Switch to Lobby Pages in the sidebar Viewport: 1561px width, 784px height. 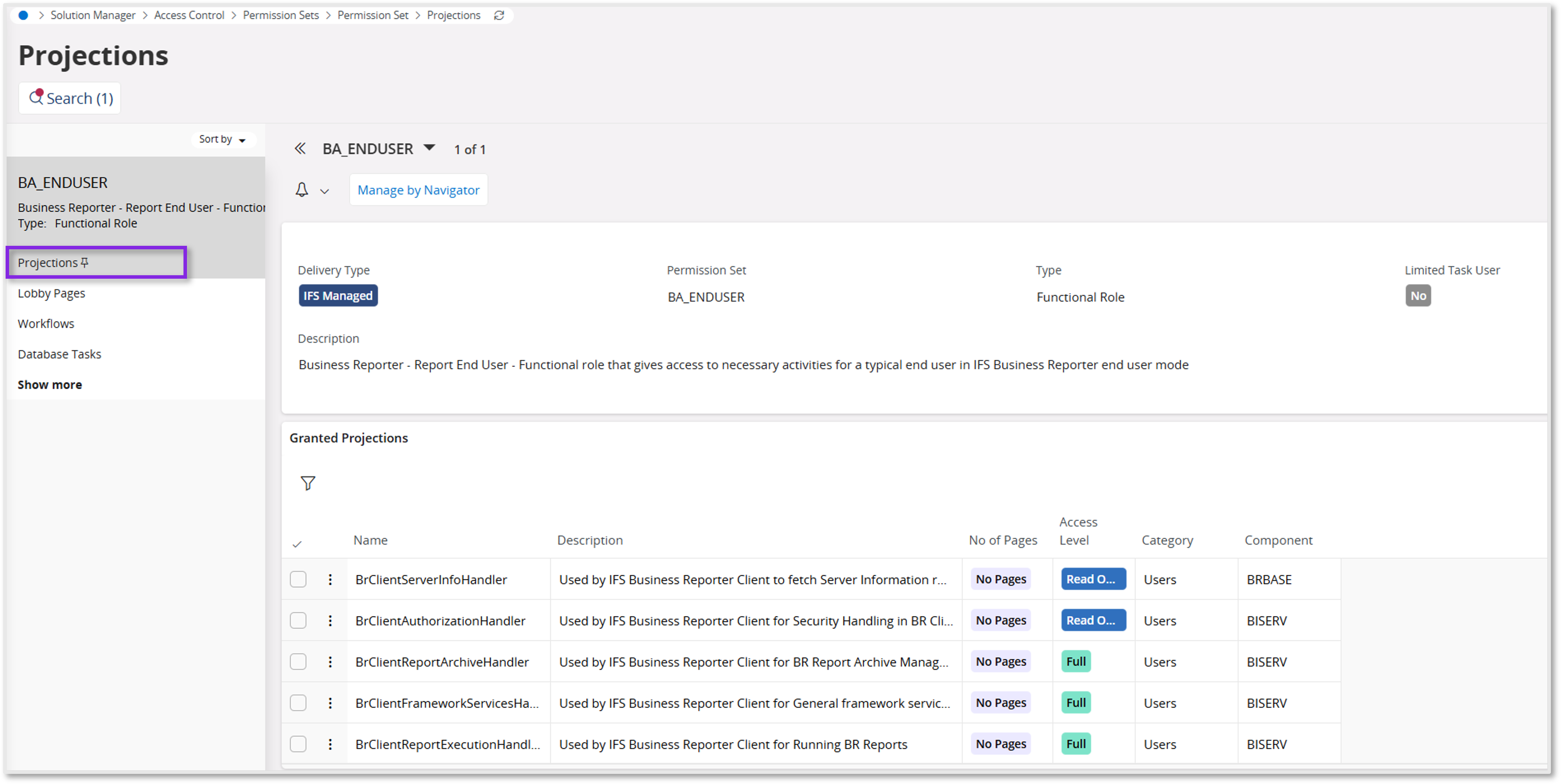coord(51,293)
